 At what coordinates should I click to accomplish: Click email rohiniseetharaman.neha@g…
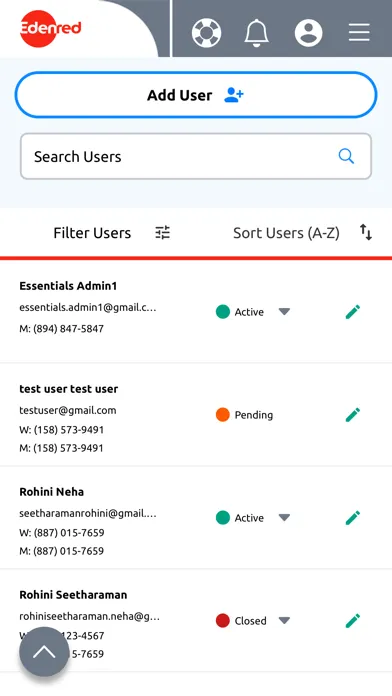[x=89, y=617]
